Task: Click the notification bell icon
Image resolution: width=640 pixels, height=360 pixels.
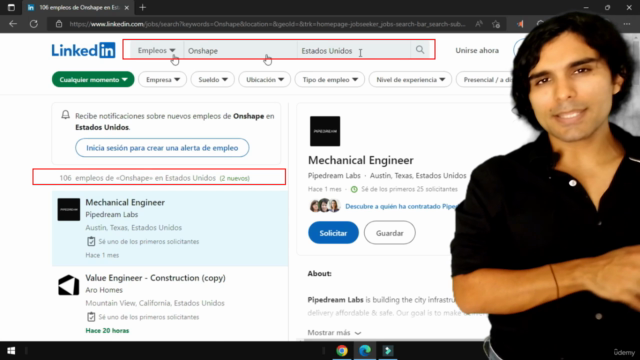Action: click(65, 115)
